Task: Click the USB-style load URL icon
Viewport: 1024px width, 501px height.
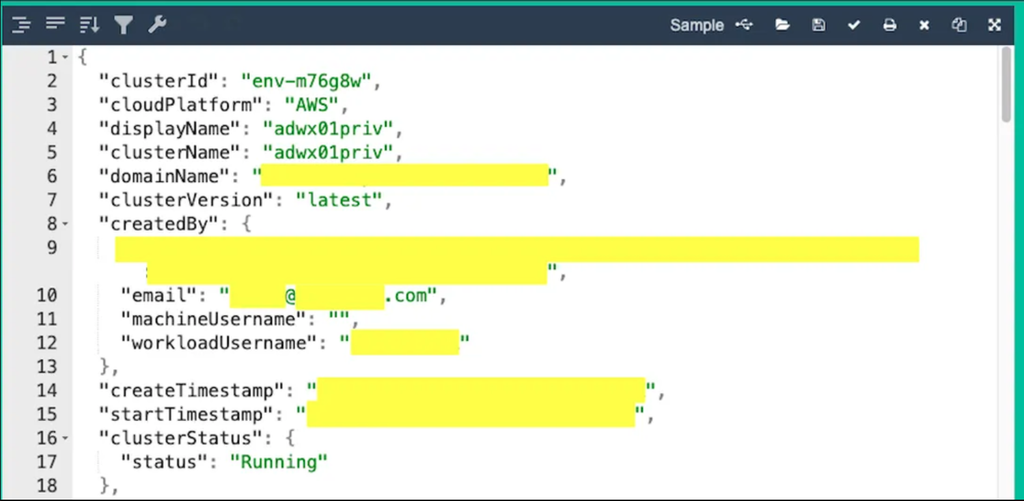Action: point(744,25)
